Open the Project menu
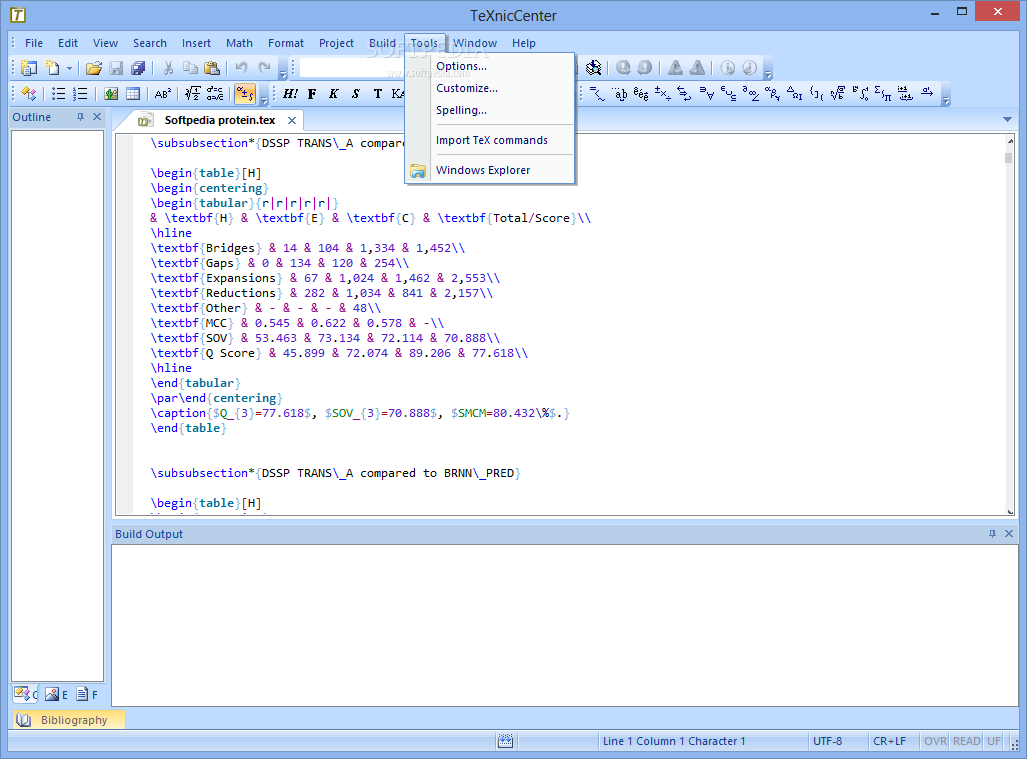This screenshot has height=759, width=1027. [336, 43]
